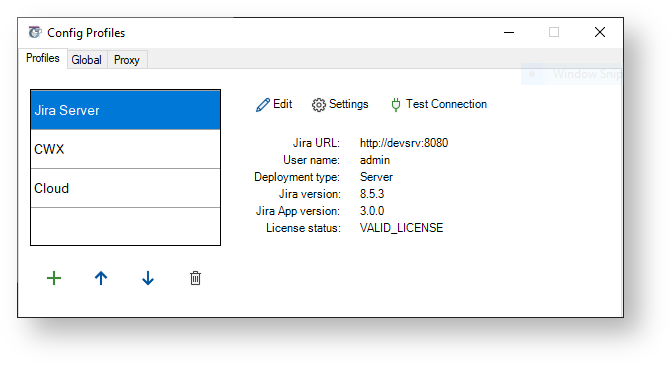Delete the profile using the trash icon
This screenshot has width=672, height=366.
[x=195, y=278]
